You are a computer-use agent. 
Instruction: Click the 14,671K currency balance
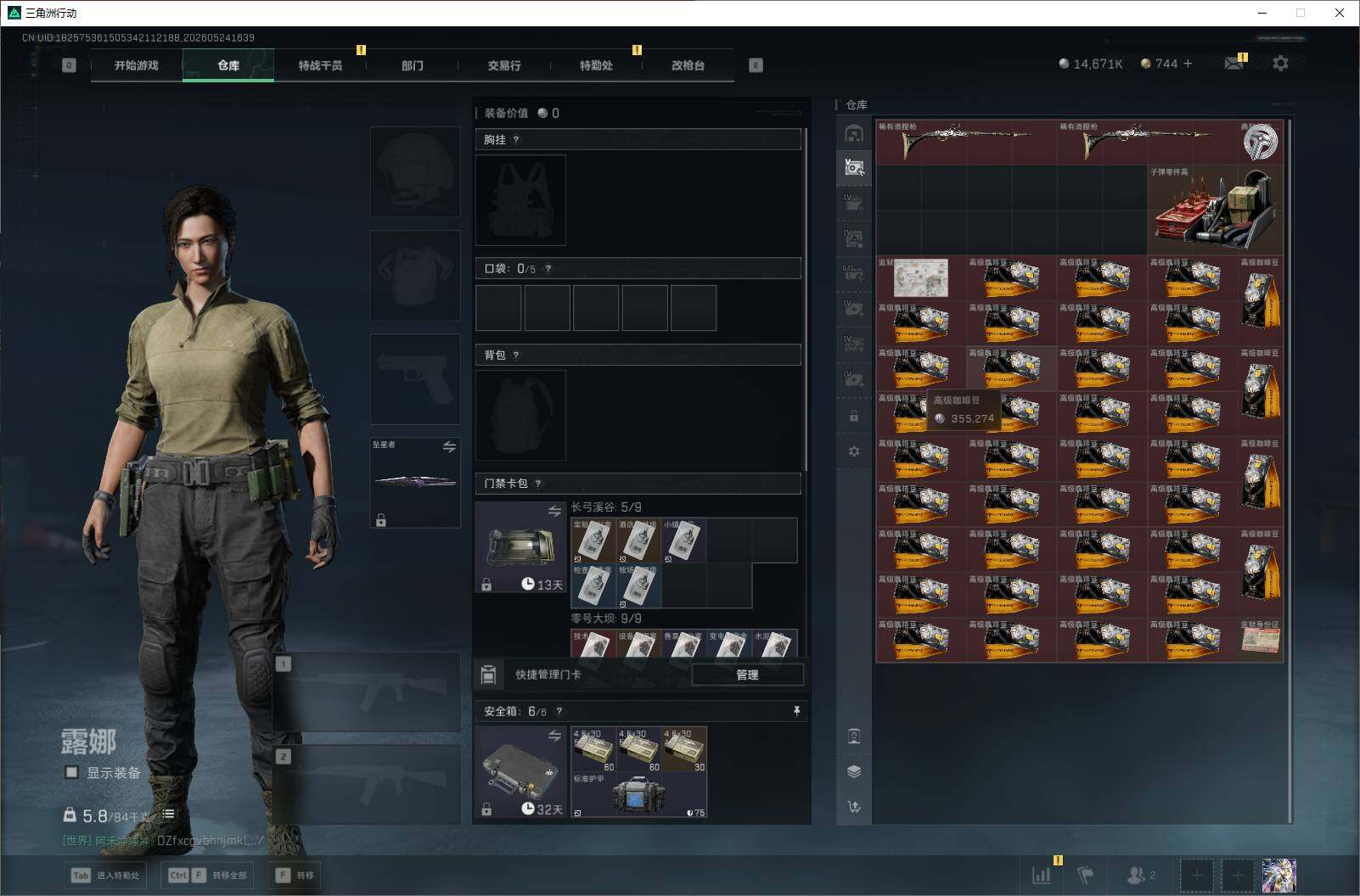pos(1091,64)
